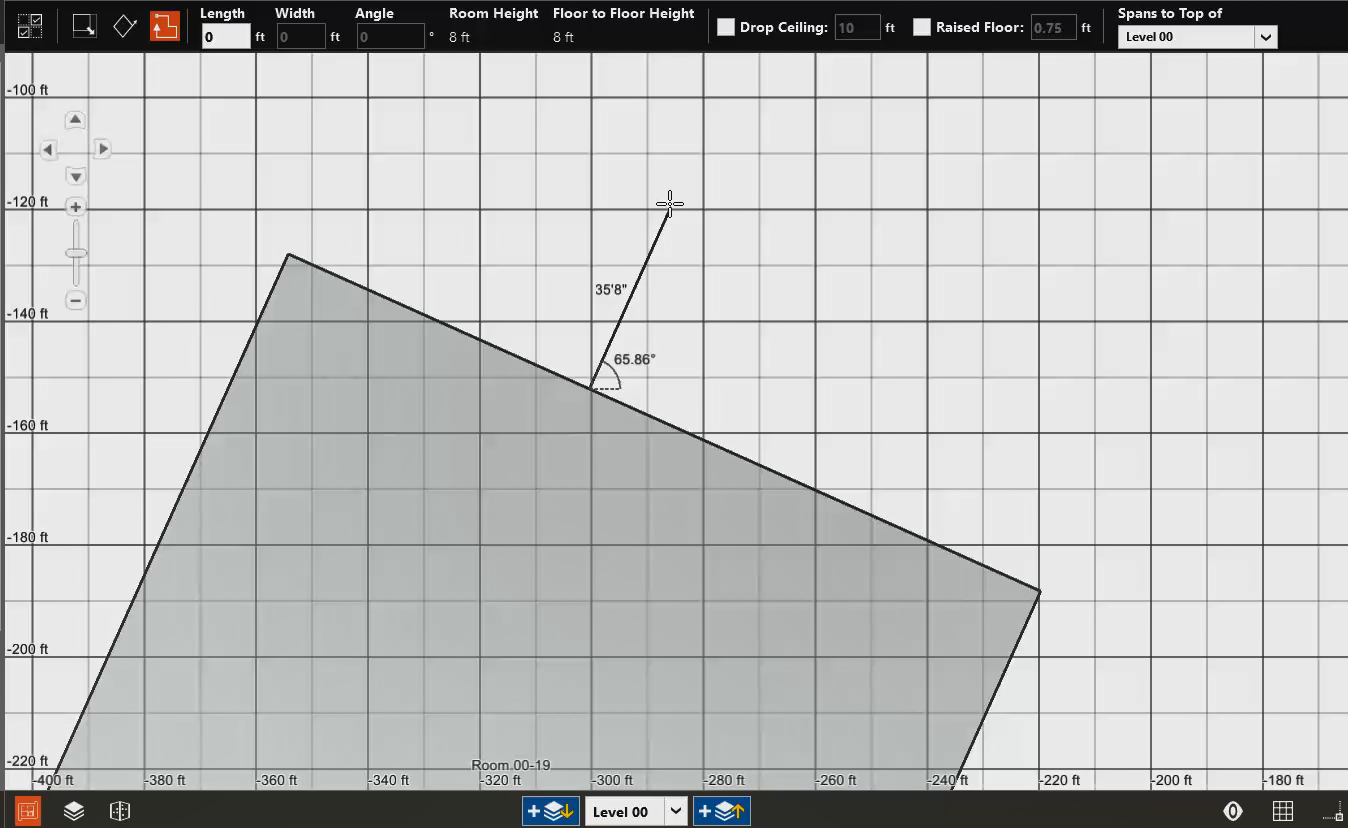Select the draw rectangular room tool

(x=85, y=26)
